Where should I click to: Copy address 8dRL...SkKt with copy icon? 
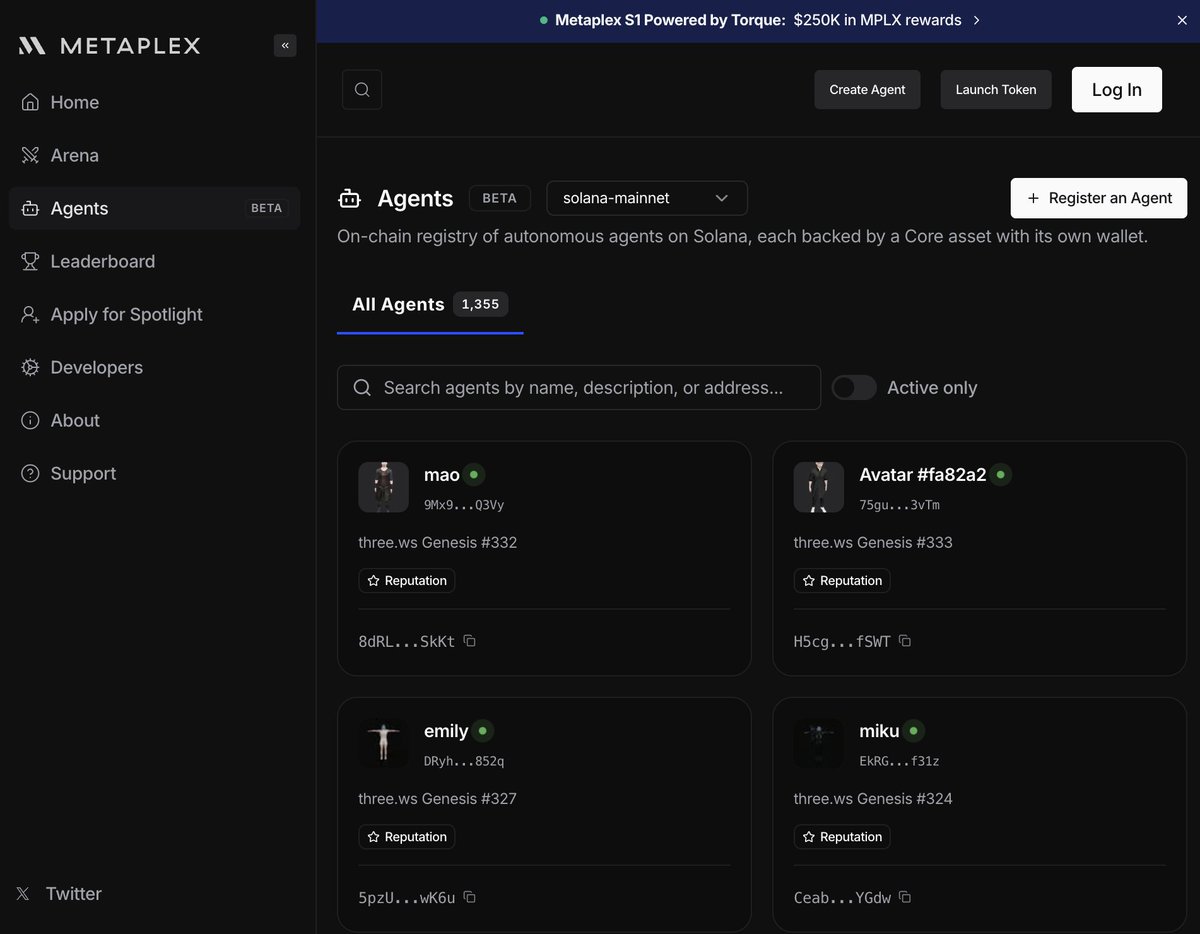470,641
